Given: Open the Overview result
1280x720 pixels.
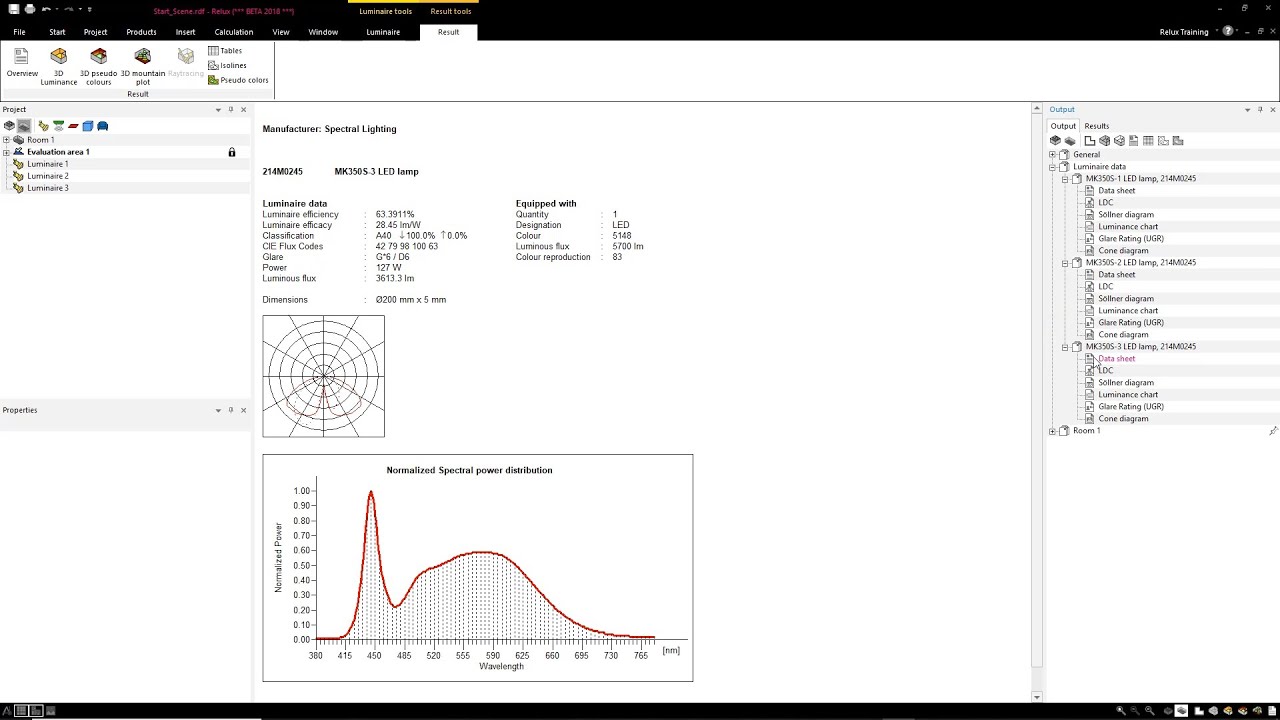Looking at the screenshot, I should tap(22, 63).
